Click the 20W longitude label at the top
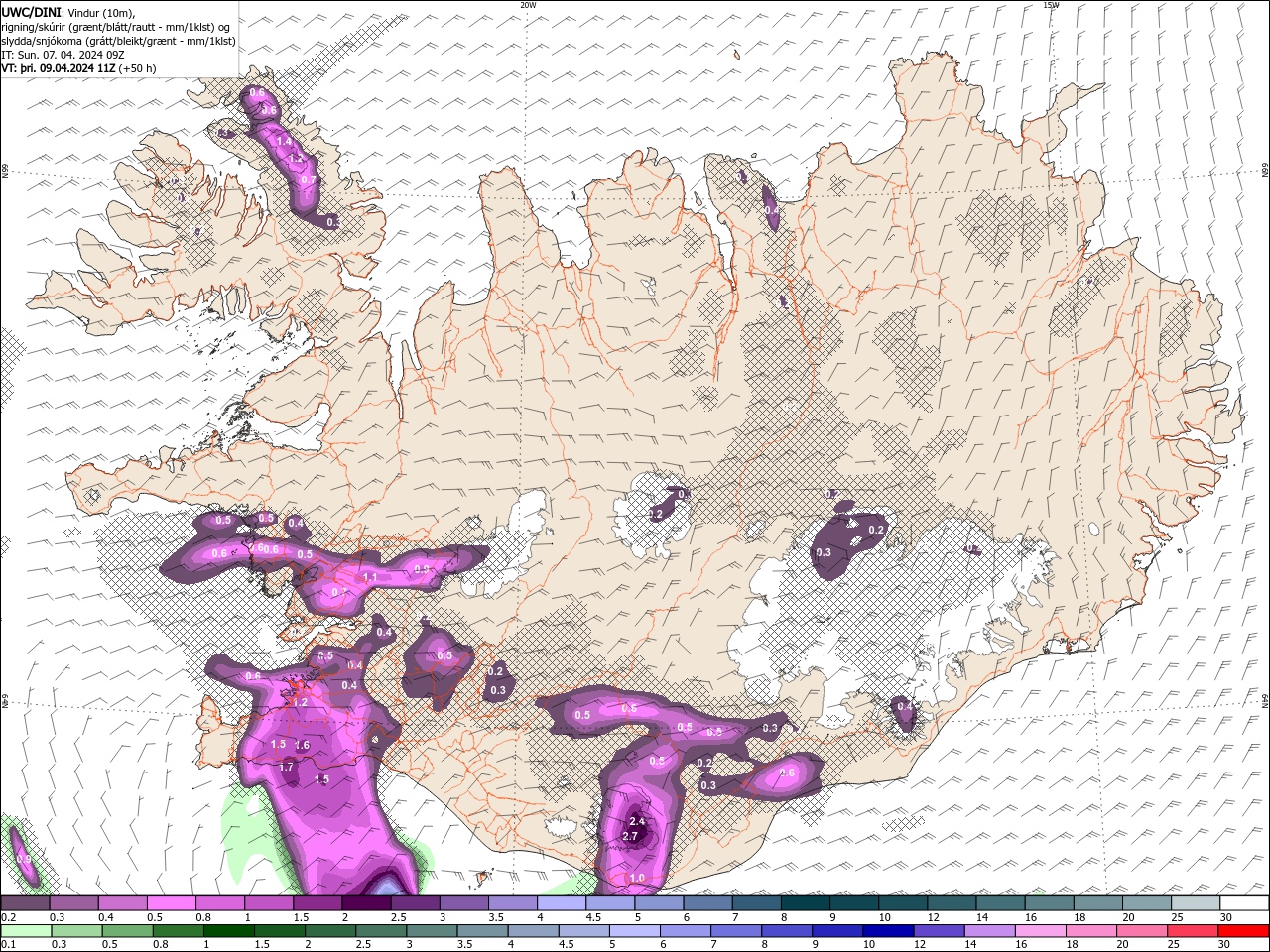This screenshot has height=952, width=1270. [x=528, y=5]
